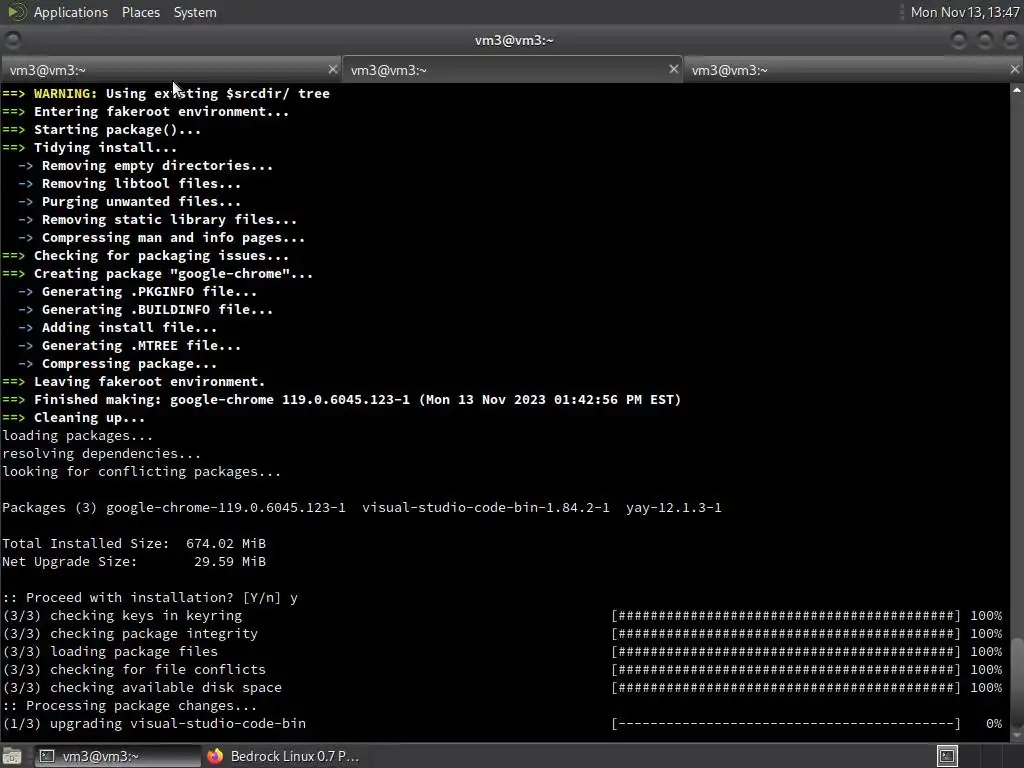1024x768 pixels.
Task: Click the window menu button in title bar
Action: [x=12, y=40]
